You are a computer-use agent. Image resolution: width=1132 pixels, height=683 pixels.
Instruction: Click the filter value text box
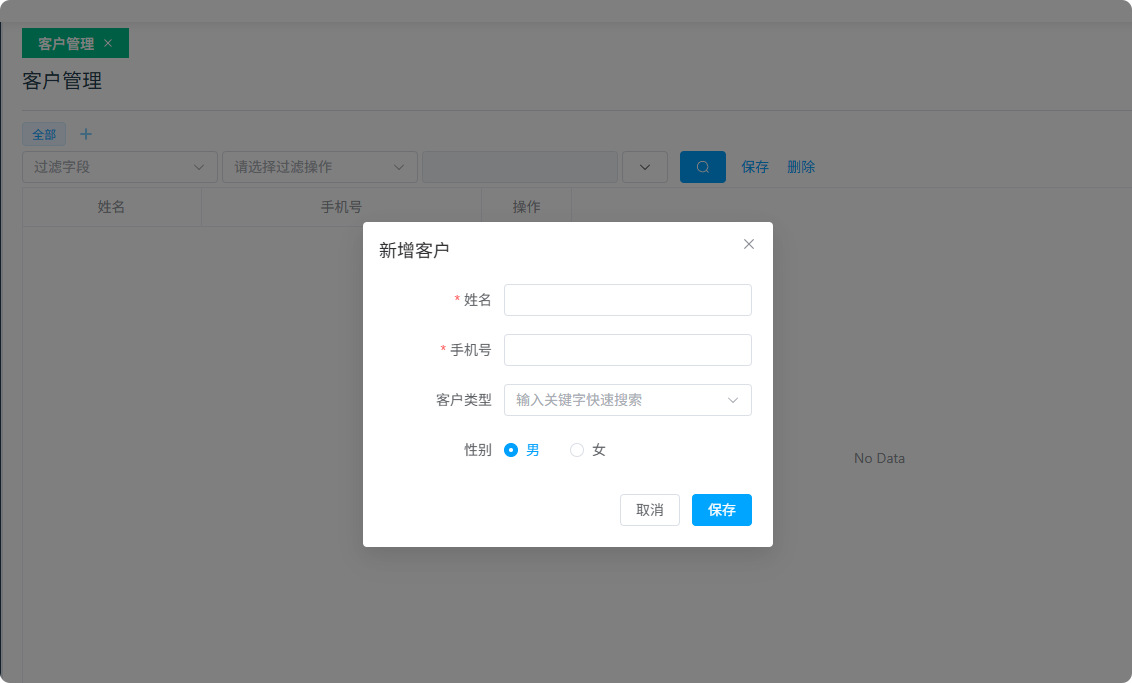(520, 167)
